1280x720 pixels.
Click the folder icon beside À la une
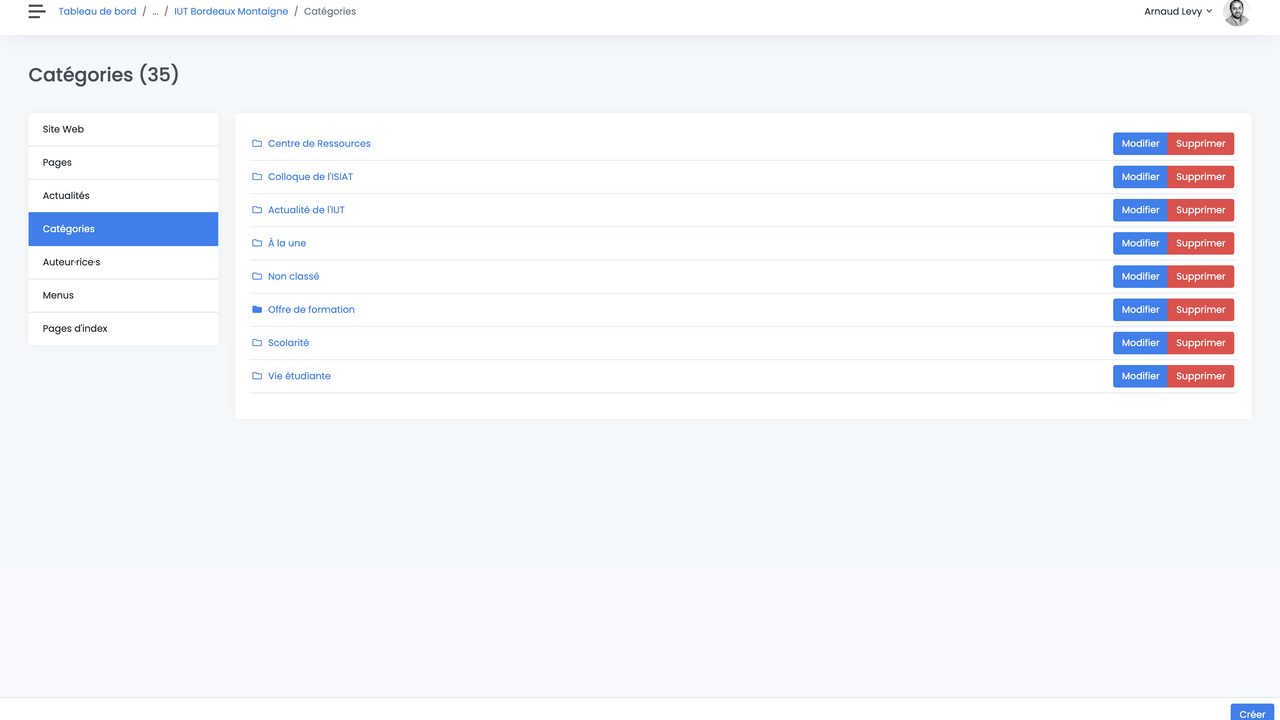click(x=257, y=243)
